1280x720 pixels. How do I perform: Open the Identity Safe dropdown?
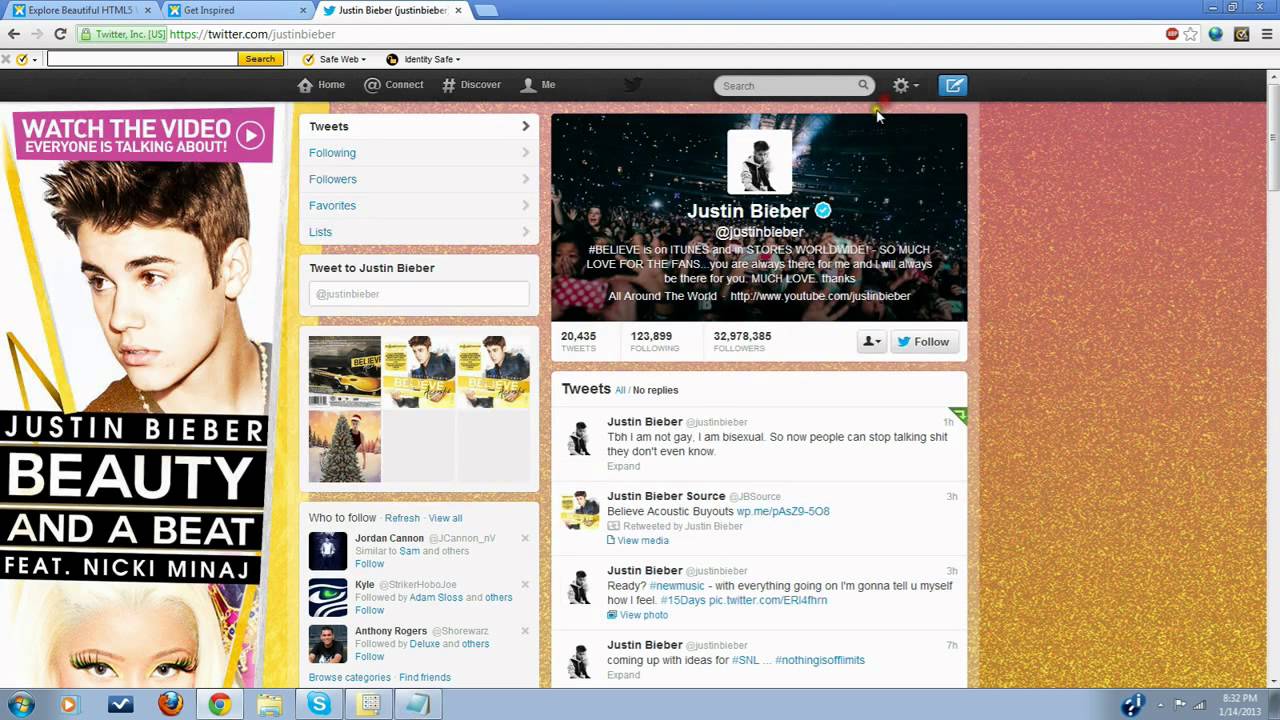(x=423, y=59)
